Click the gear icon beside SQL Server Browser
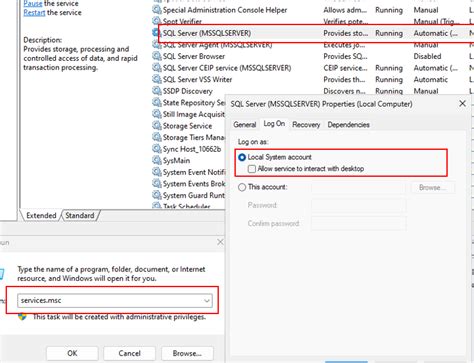 point(157,56)
